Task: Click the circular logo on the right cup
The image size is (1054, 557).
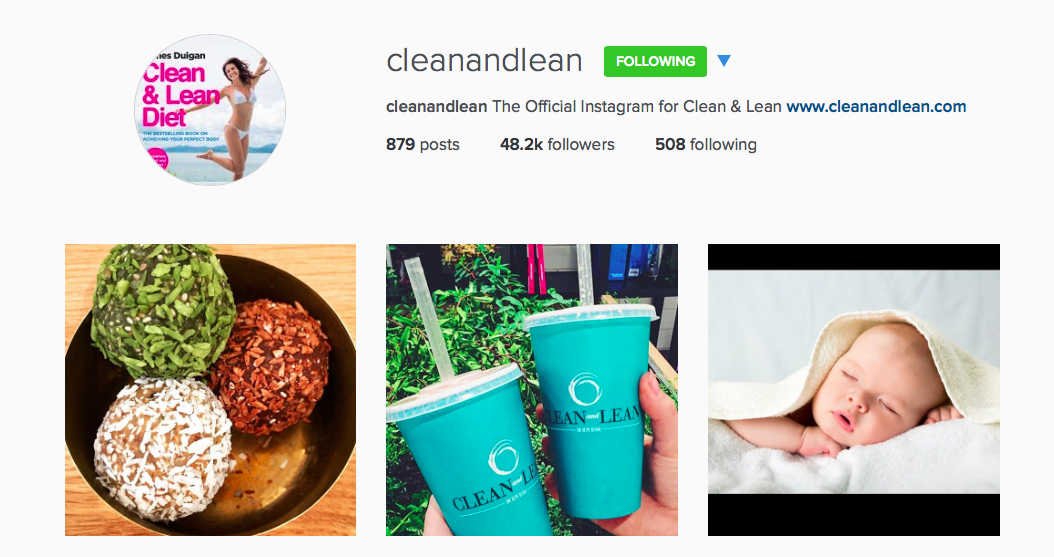Action: click(x=584, y=389)
